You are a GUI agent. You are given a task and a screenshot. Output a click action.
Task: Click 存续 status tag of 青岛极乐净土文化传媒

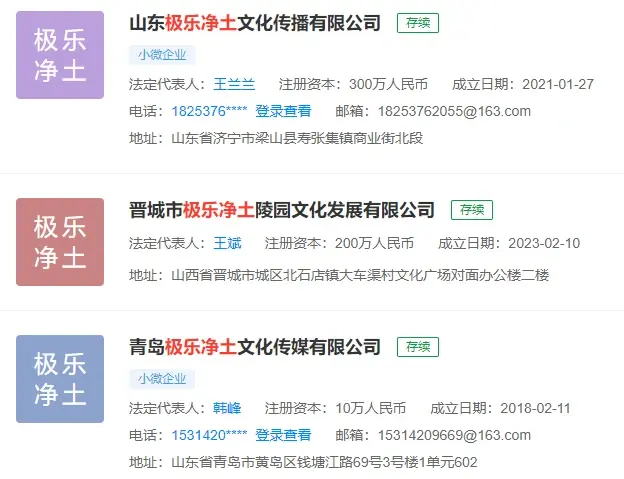pyautogui.click(x=418, y=347)
